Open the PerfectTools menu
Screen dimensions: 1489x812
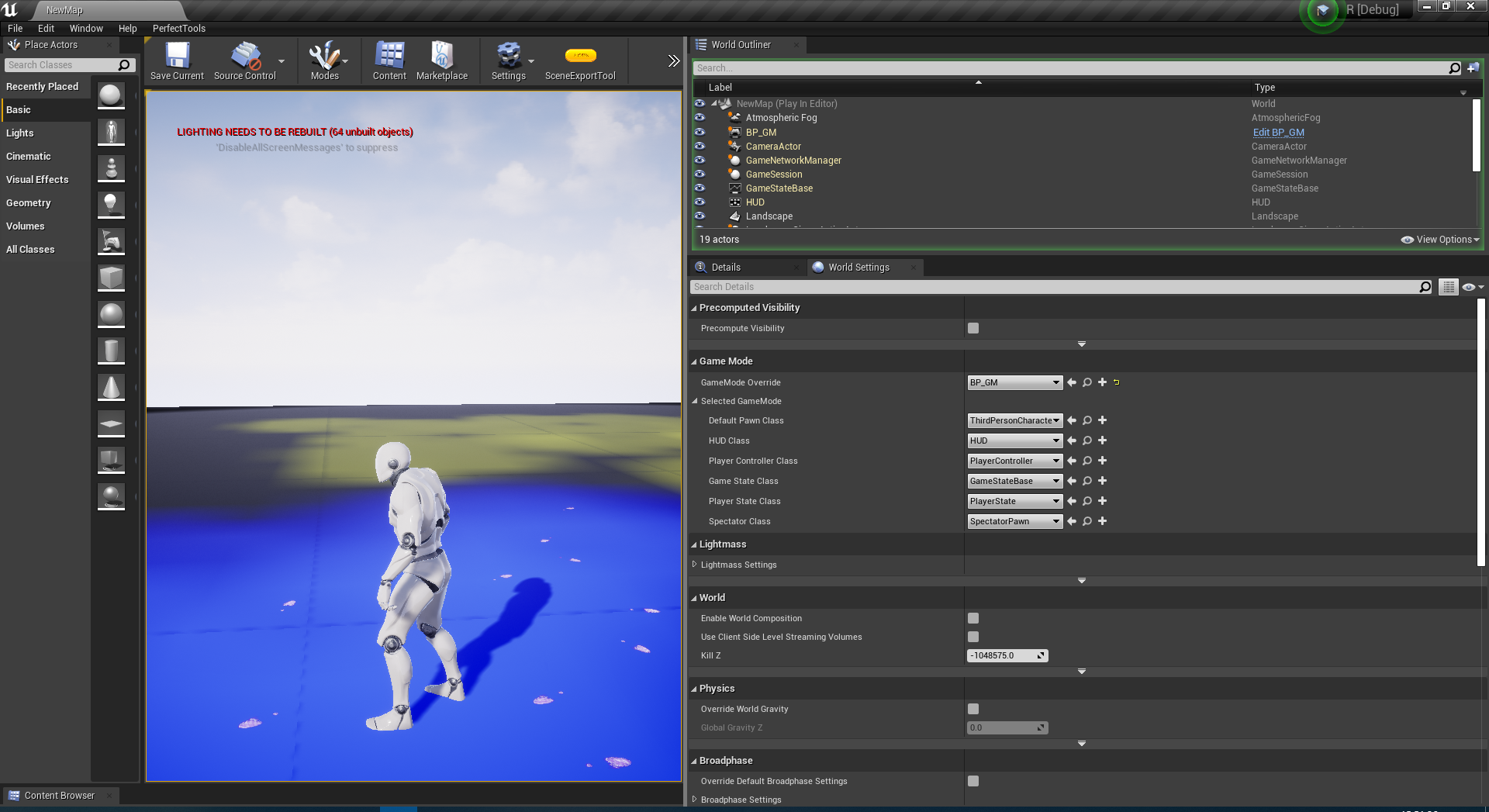[178, 28]
